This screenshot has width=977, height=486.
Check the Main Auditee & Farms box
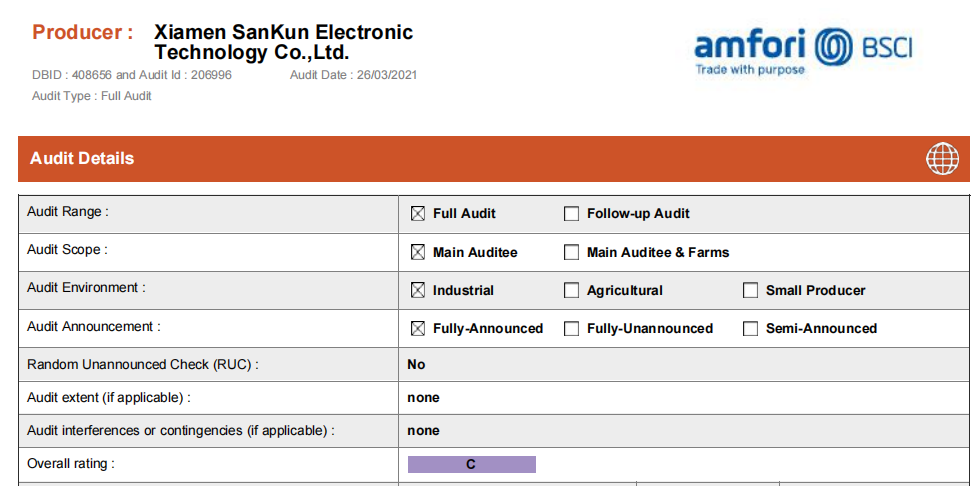(572, 252)
